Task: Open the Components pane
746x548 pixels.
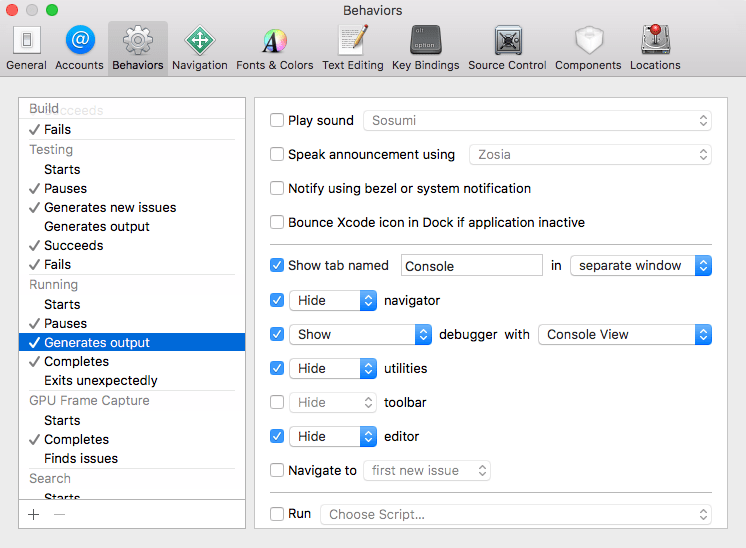Action: click(588, 48)
